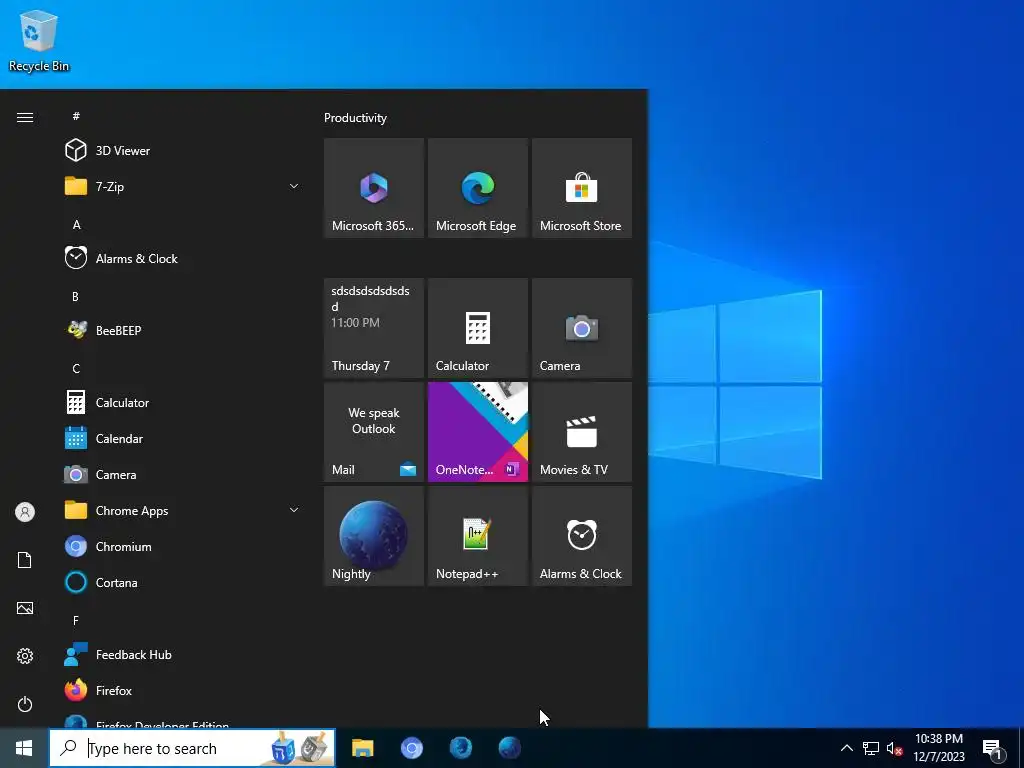Focus the taskbar search box

pyautogui.click(x=193, y=748)
